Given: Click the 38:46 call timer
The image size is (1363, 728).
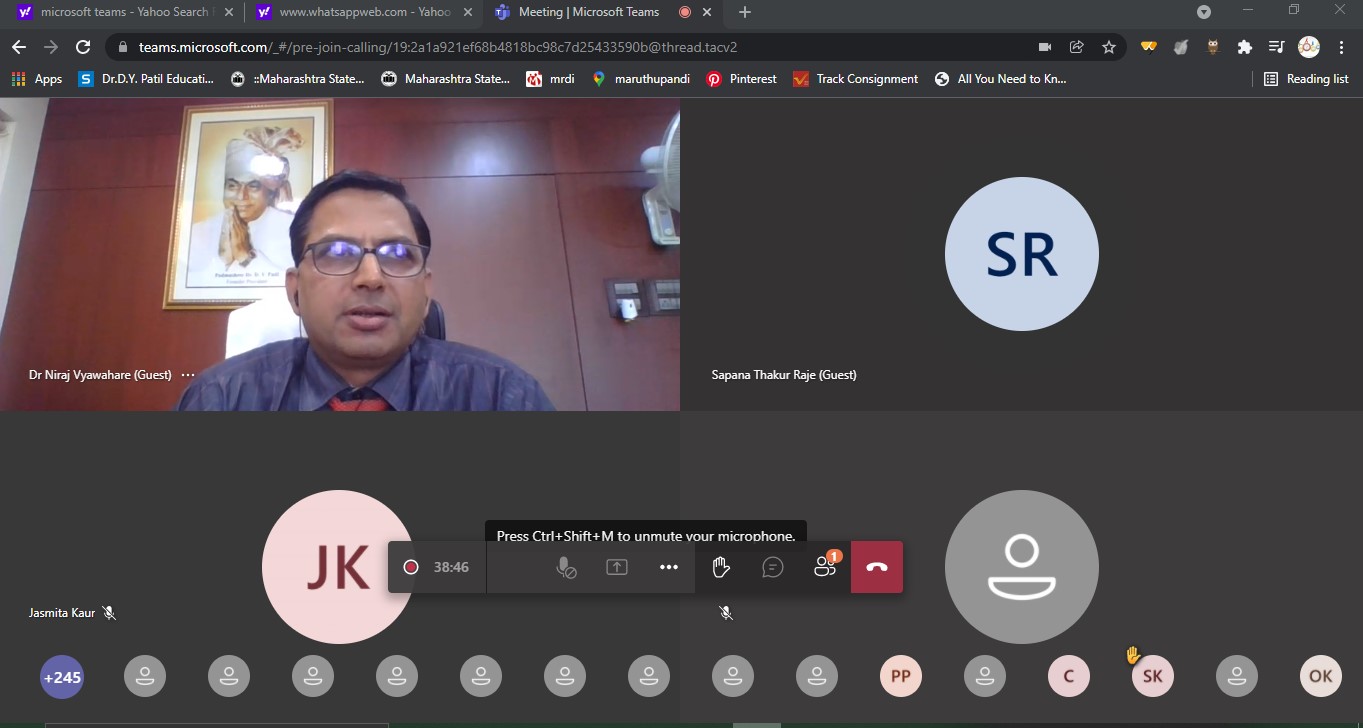Looking at the screenshot, I should tap(451, 567).
